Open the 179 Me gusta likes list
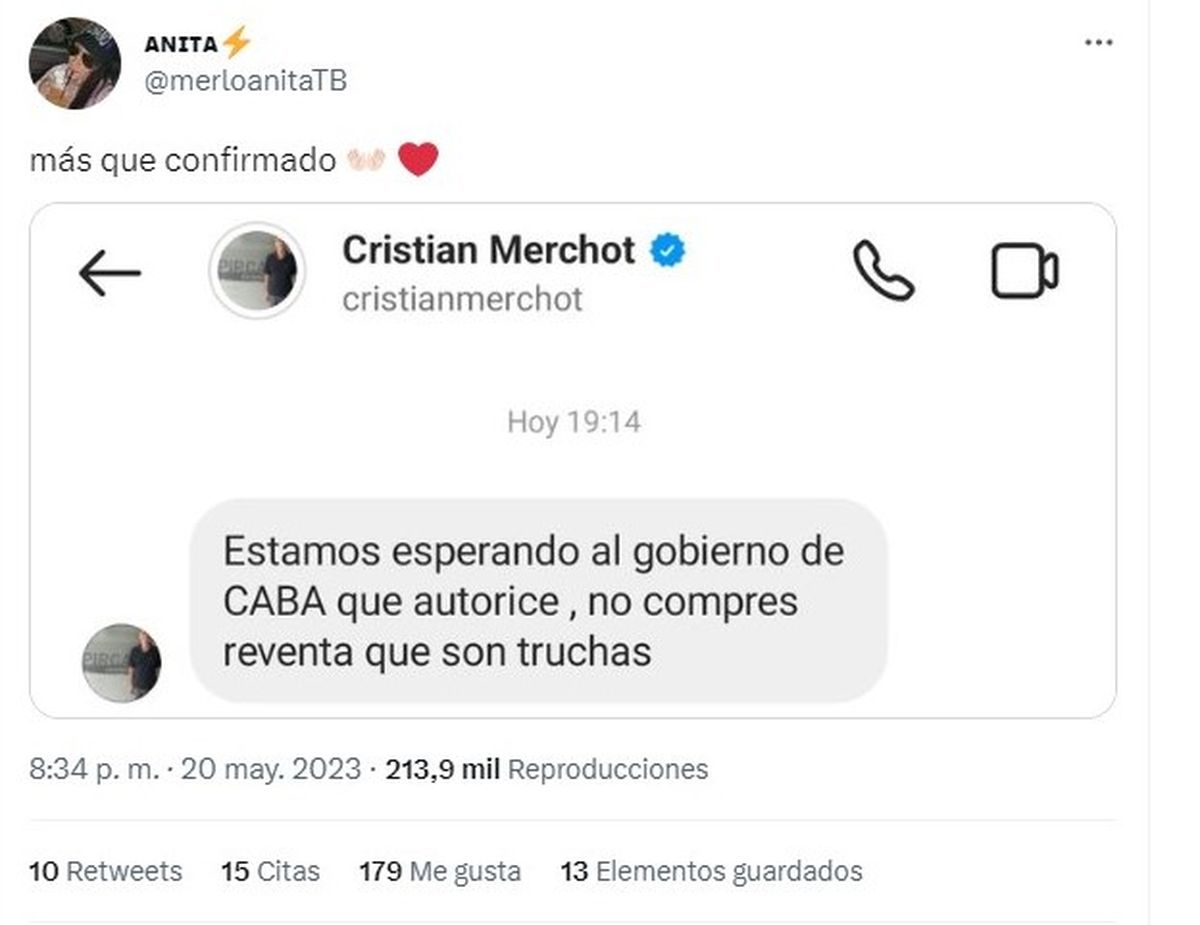 click(440, 871)
